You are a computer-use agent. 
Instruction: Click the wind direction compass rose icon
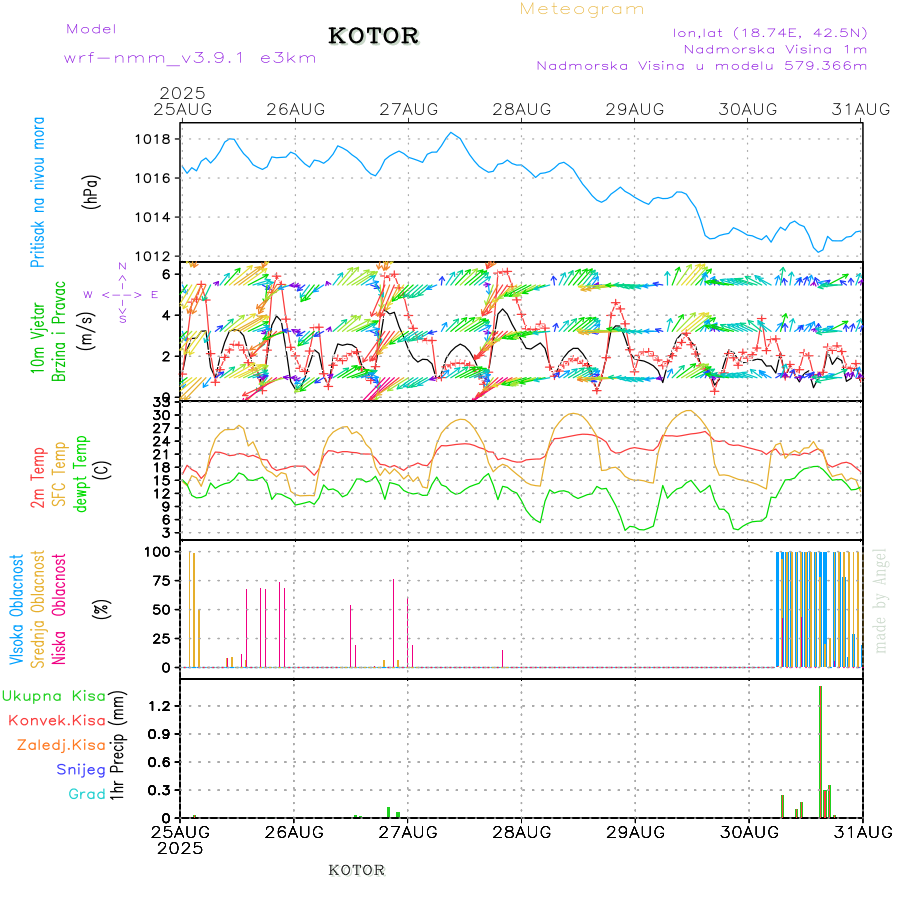coord(122,294)
